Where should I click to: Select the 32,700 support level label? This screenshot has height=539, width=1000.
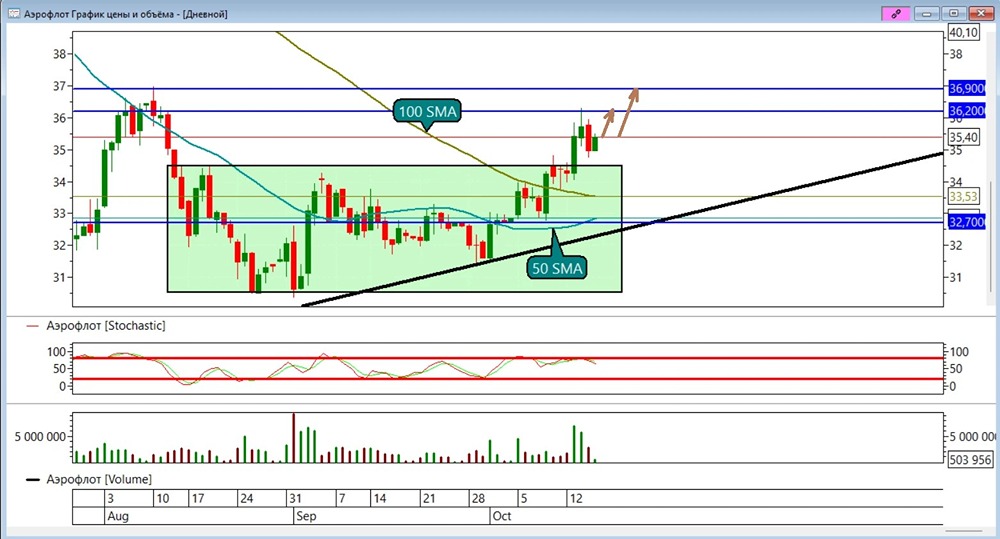(967, 222)
